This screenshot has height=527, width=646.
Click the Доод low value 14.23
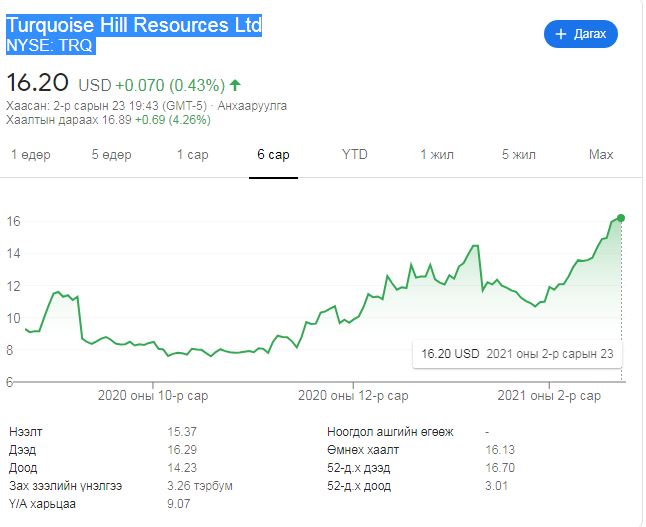click(182, 468)
